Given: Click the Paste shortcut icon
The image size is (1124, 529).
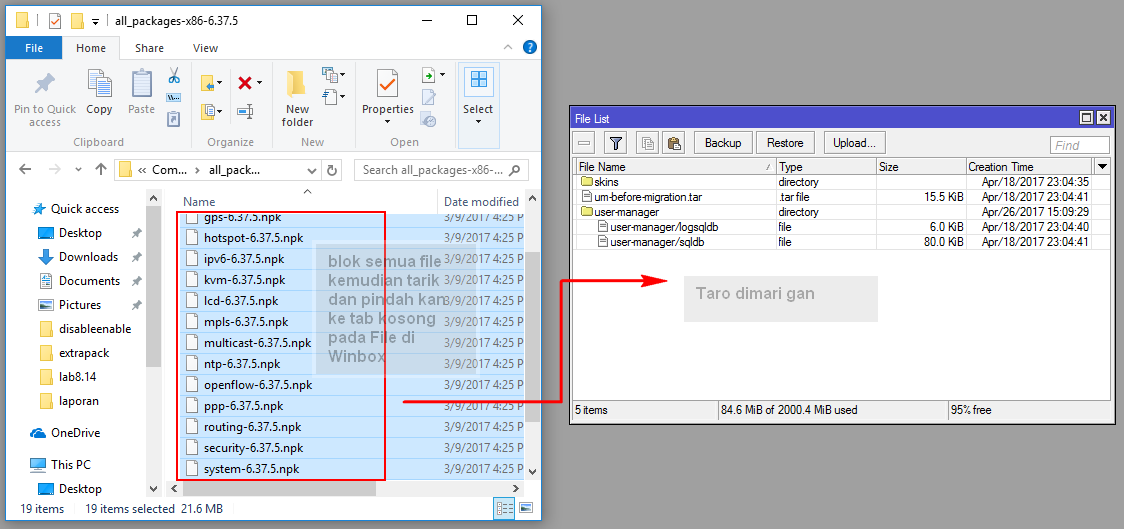Looking at the screenshot, I should tap(173, 118).
